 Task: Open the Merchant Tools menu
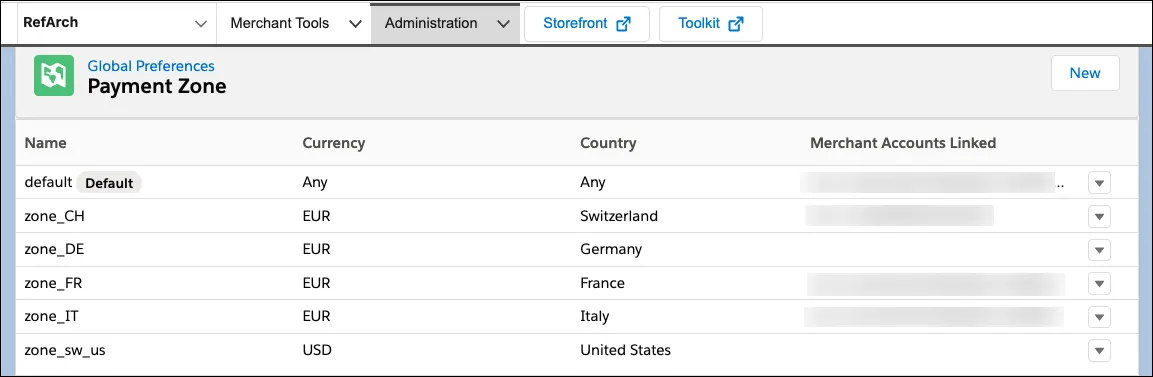(293, 24)
